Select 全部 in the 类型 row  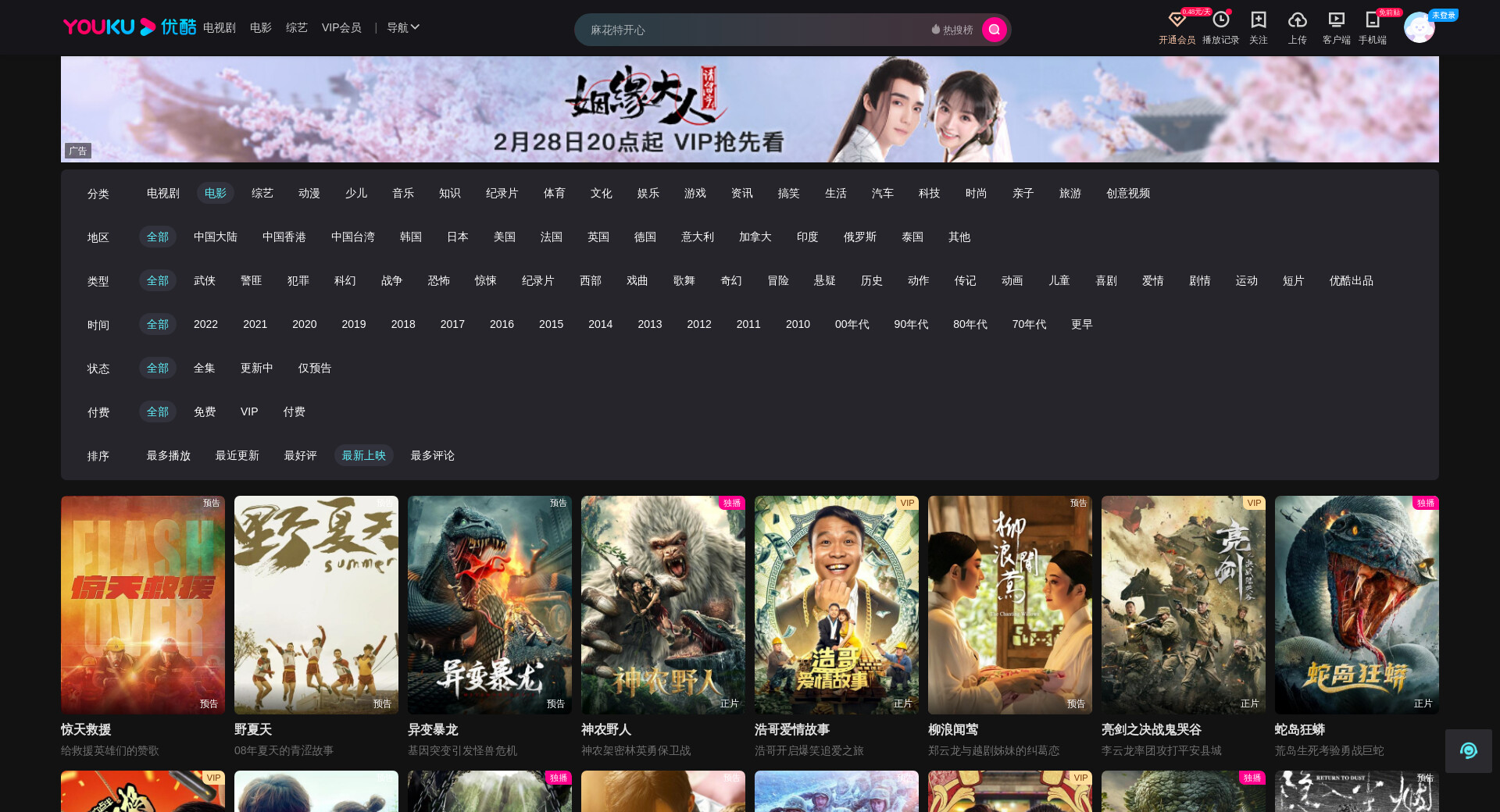click(157, 280)
